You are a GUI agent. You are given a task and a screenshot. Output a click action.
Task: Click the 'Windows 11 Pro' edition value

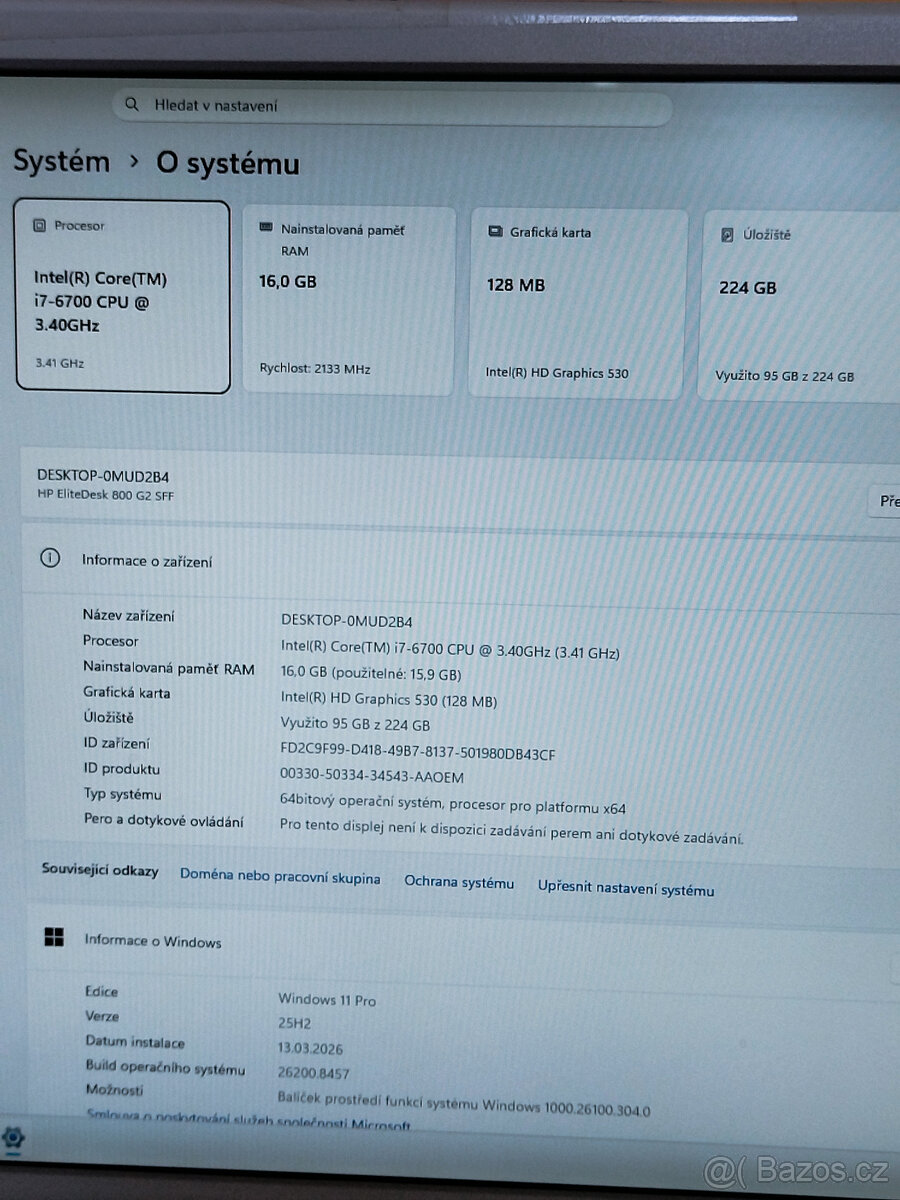click(327, 999)
